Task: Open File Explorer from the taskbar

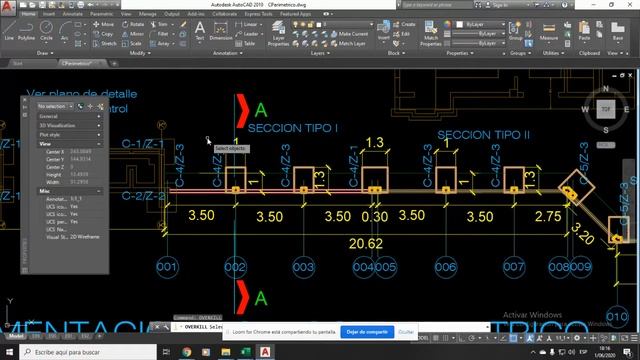Action: (226, 352)
